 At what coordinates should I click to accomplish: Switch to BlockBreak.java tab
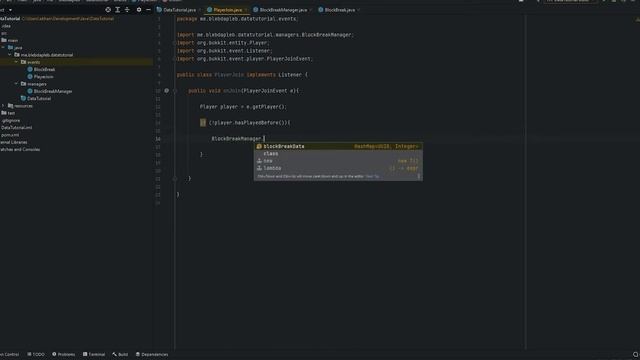(x=340, y=10)
